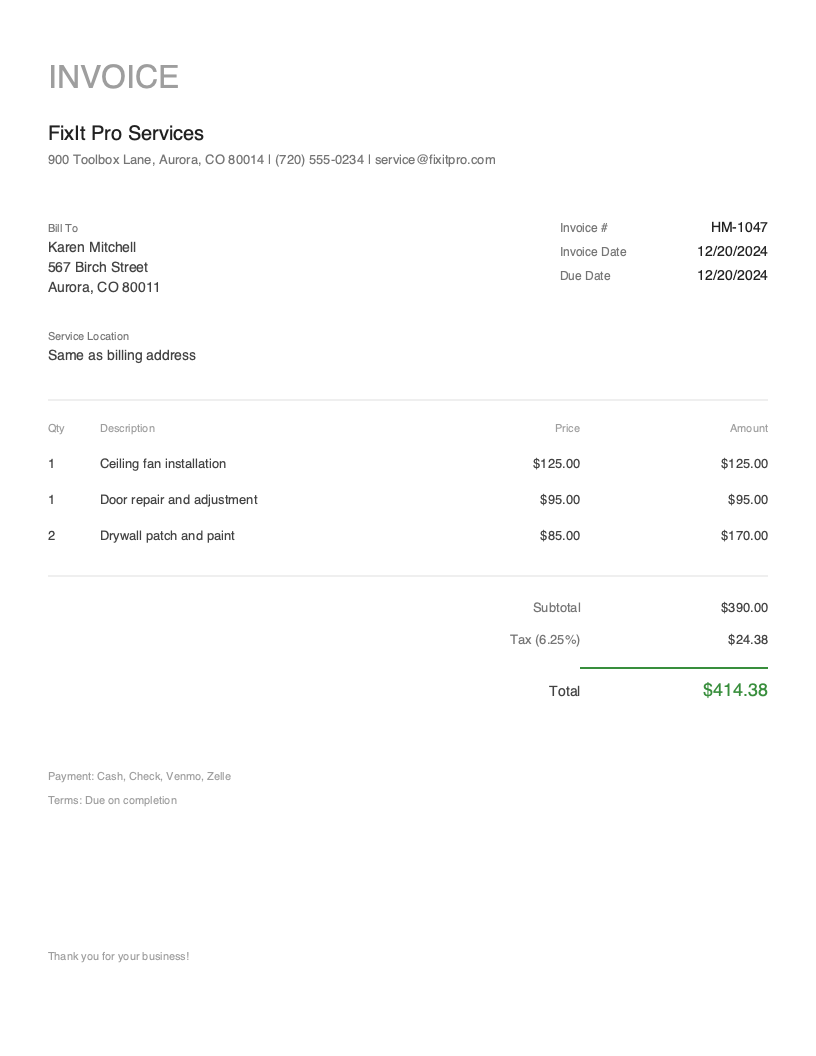The height and width of the screenshot is (1056, 816).
Task: Click the 'Payment: Cash, Check, Venmo, Zelle' text
Action: [x=140, y=776]
